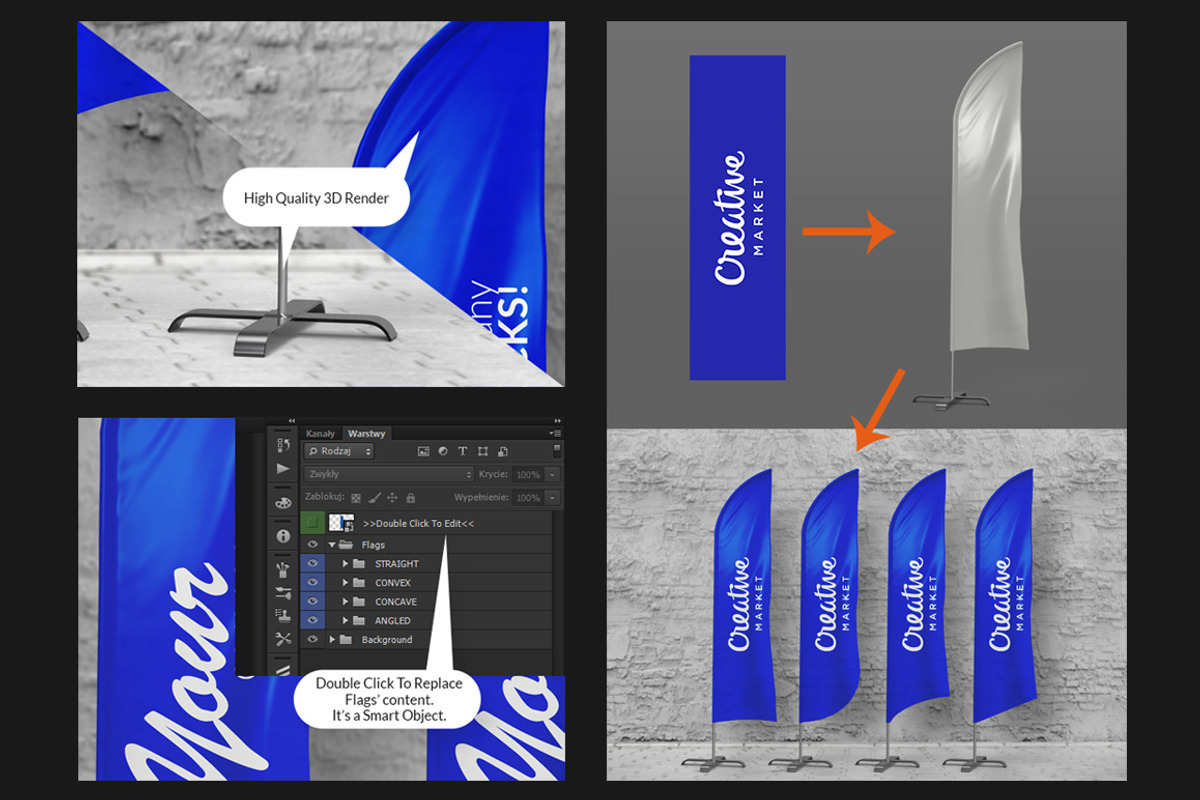Collapse the Flags group
The image size is (1200, 800).
[x=332, y=545]
